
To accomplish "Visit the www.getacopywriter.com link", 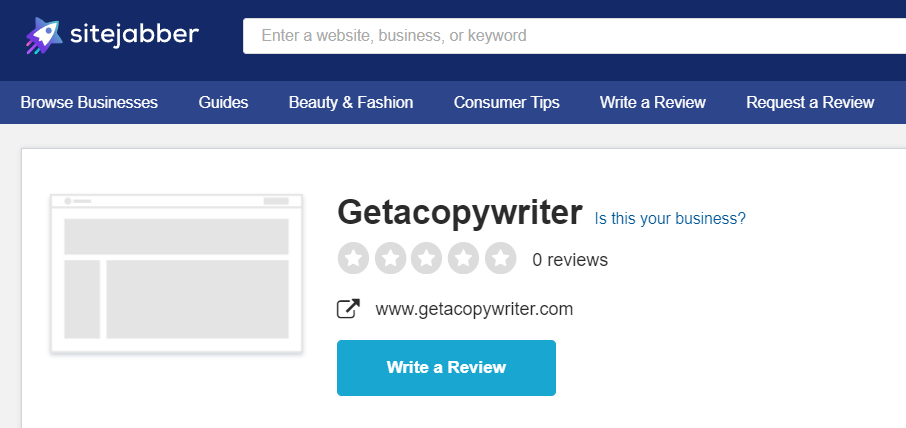I will (474, 309).
